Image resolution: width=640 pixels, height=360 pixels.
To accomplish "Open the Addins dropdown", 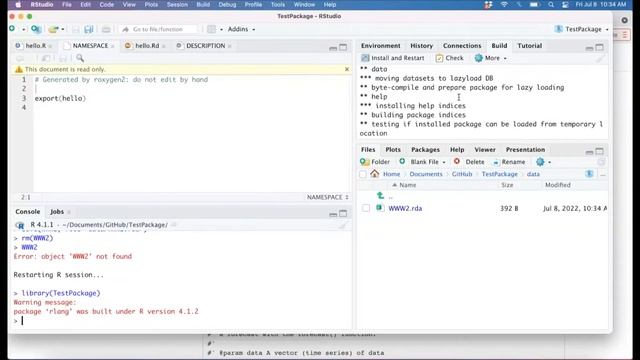I will tap(241, 29).
